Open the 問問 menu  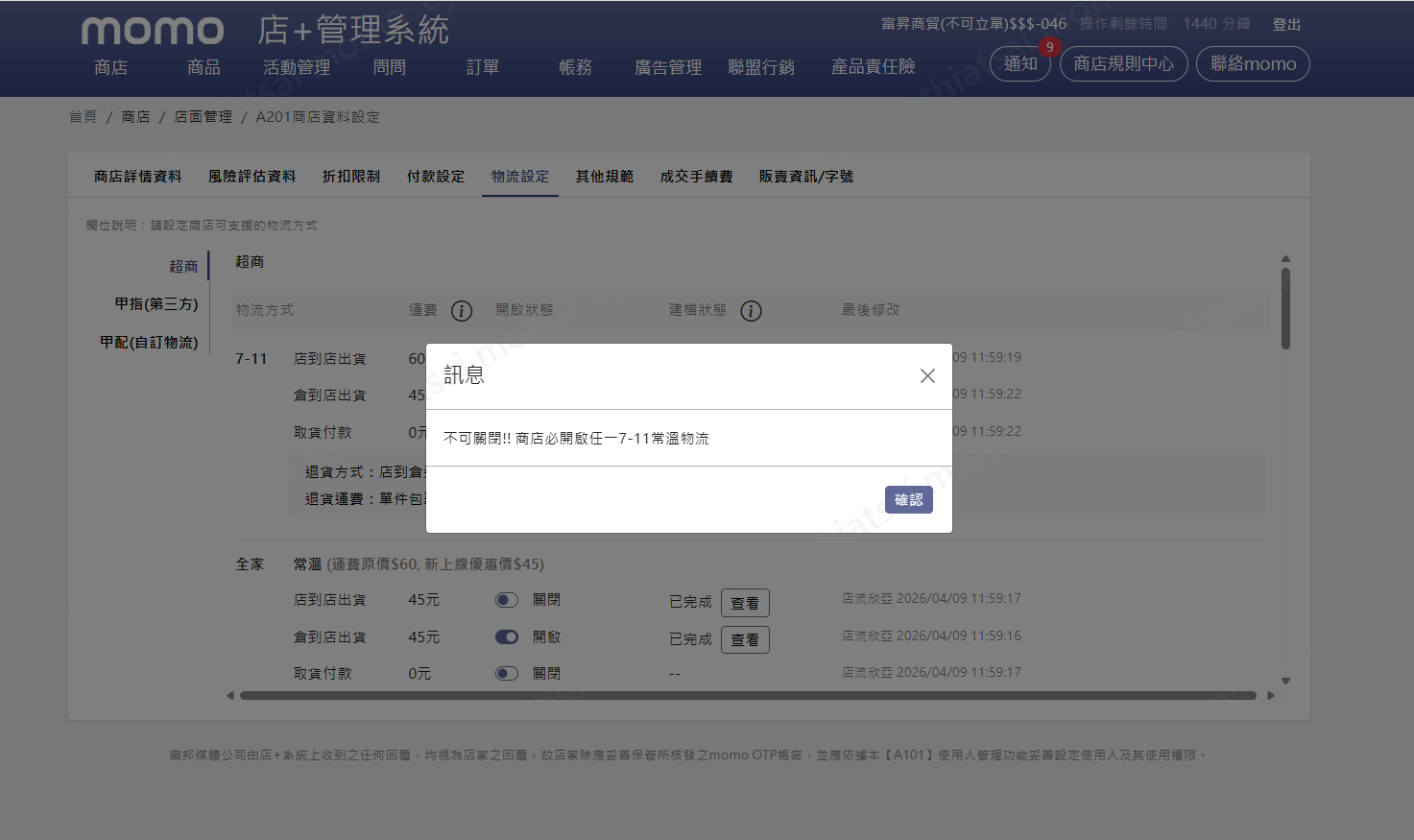point(390,67)
